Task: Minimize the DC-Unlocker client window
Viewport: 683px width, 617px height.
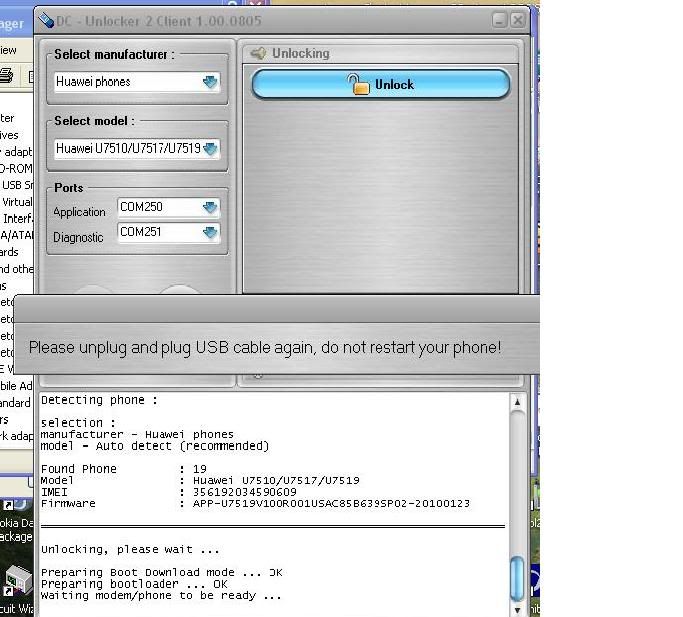Action: pyautogui.click(x=499, y=20)
